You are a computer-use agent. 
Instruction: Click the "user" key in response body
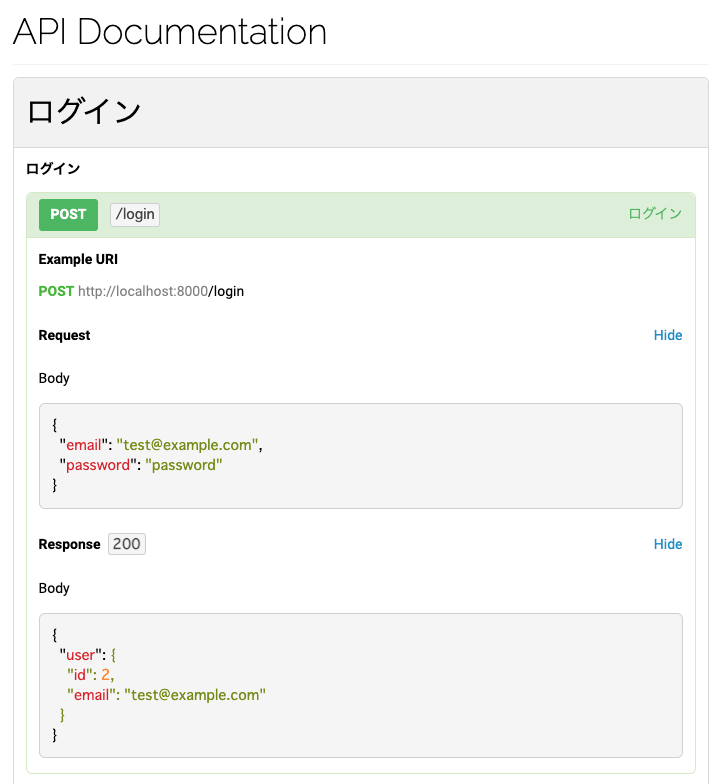80,655
